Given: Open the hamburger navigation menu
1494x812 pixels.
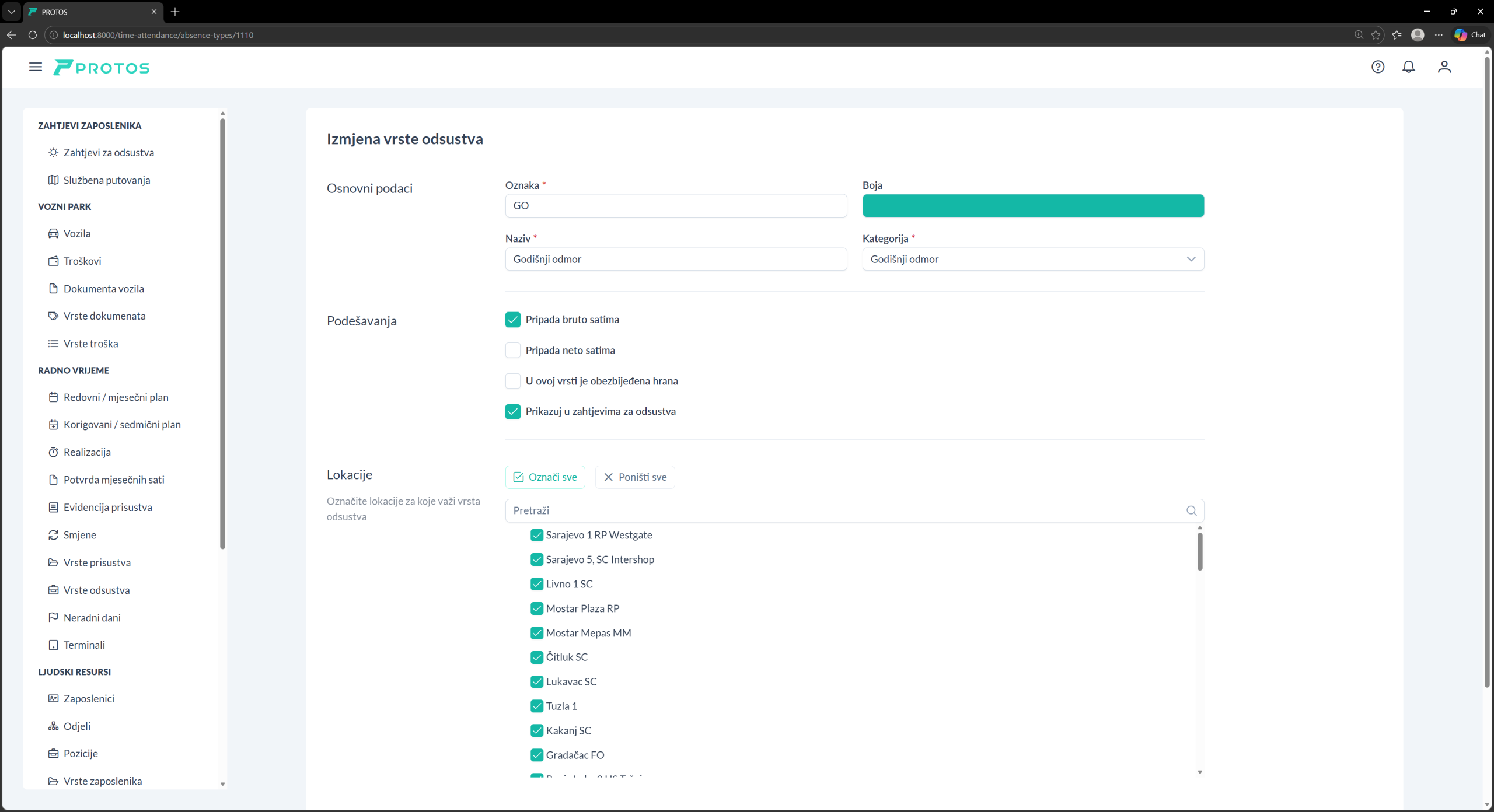Looking at the screenshot, I should click(36, 67).
